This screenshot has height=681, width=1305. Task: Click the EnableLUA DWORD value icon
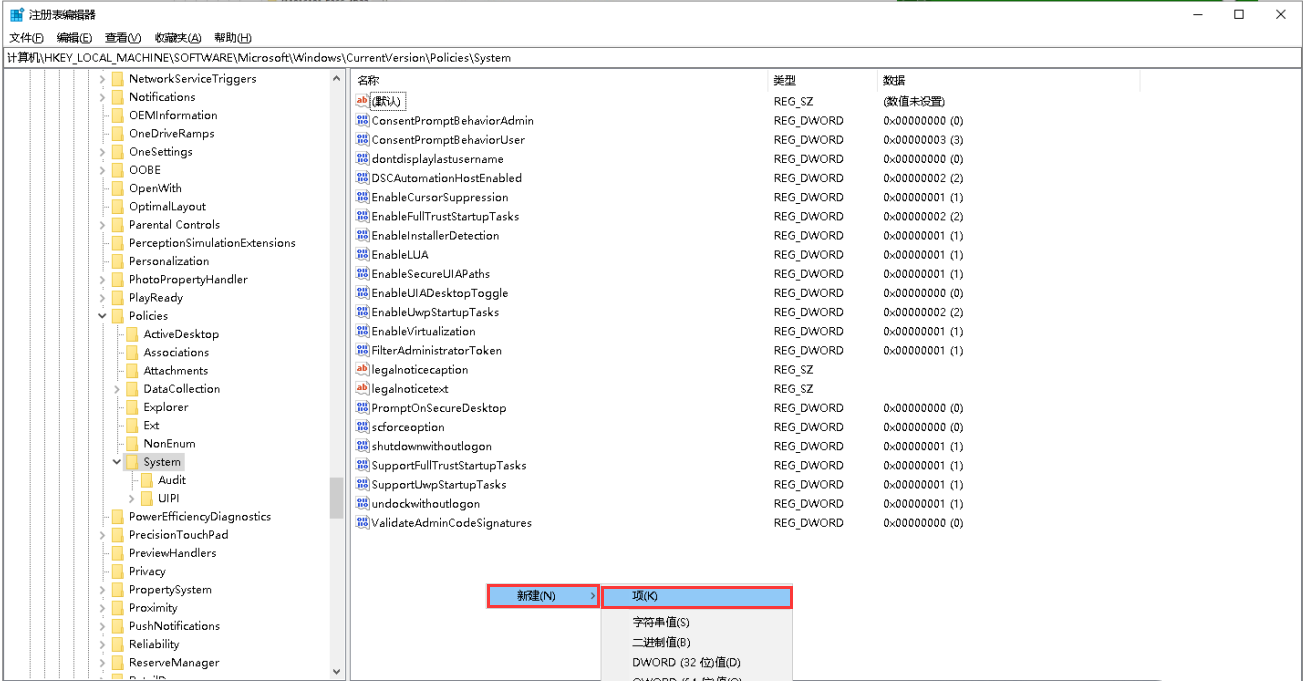tap(362, 254)
